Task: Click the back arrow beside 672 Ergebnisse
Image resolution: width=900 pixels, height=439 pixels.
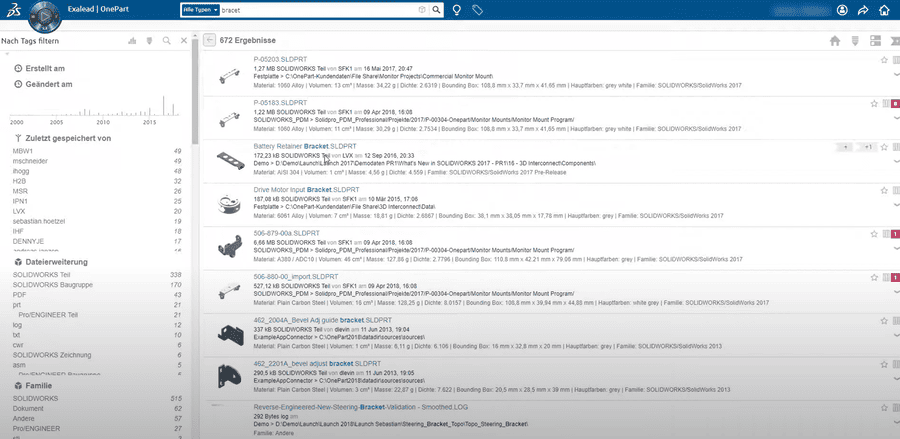Action: [209, 41]
